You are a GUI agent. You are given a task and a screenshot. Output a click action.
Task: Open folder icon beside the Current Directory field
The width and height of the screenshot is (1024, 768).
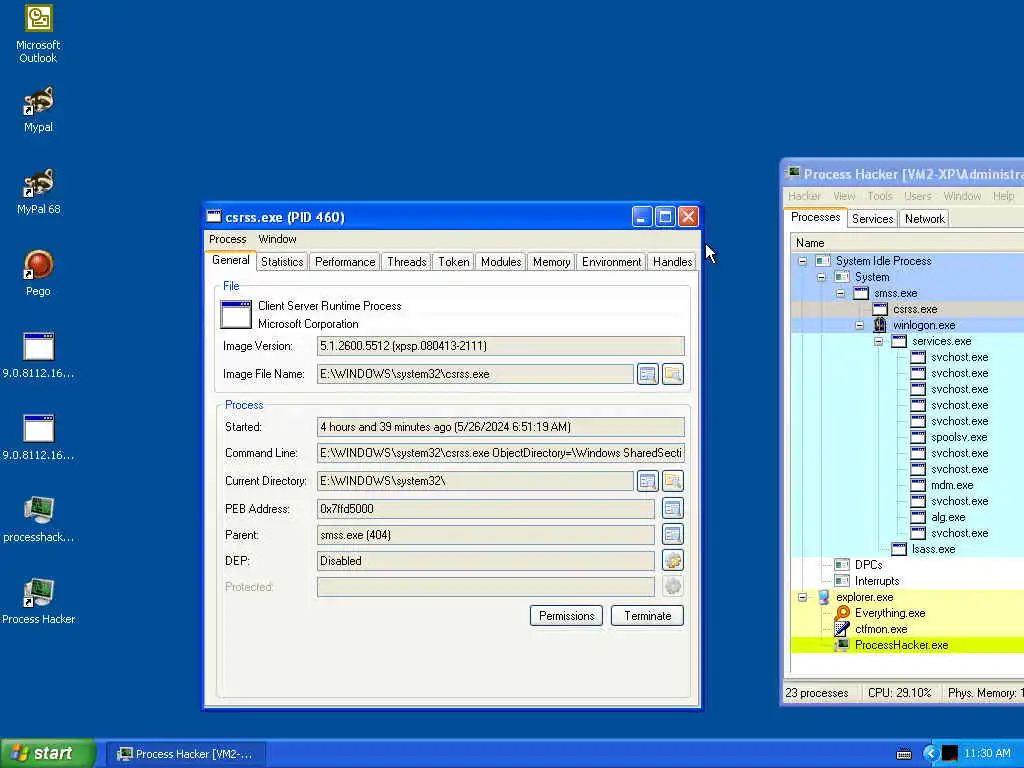pyautogui.click(x=673, y=481)
